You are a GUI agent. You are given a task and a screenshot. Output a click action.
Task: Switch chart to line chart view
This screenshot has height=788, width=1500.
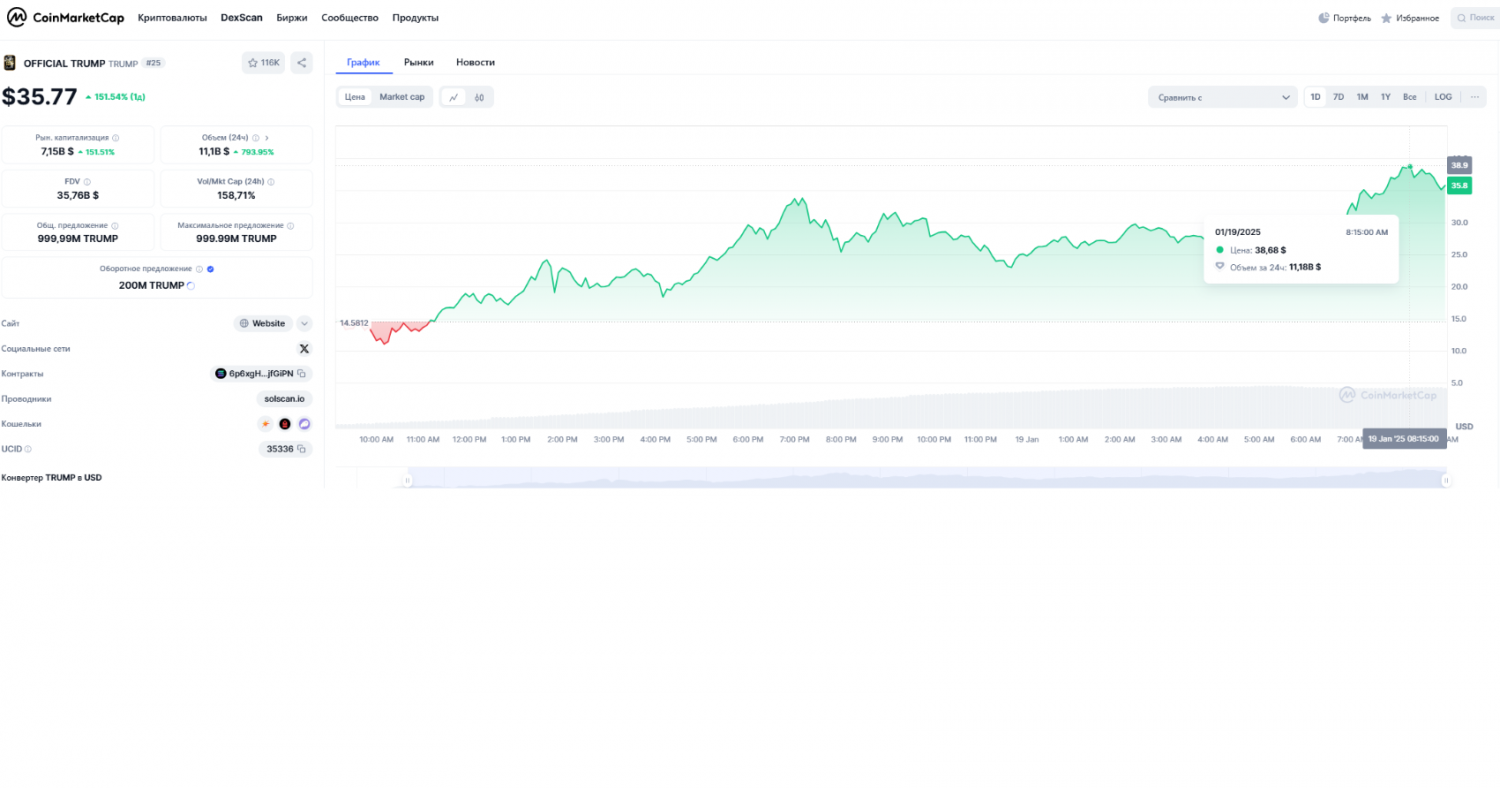pos(454,97)
